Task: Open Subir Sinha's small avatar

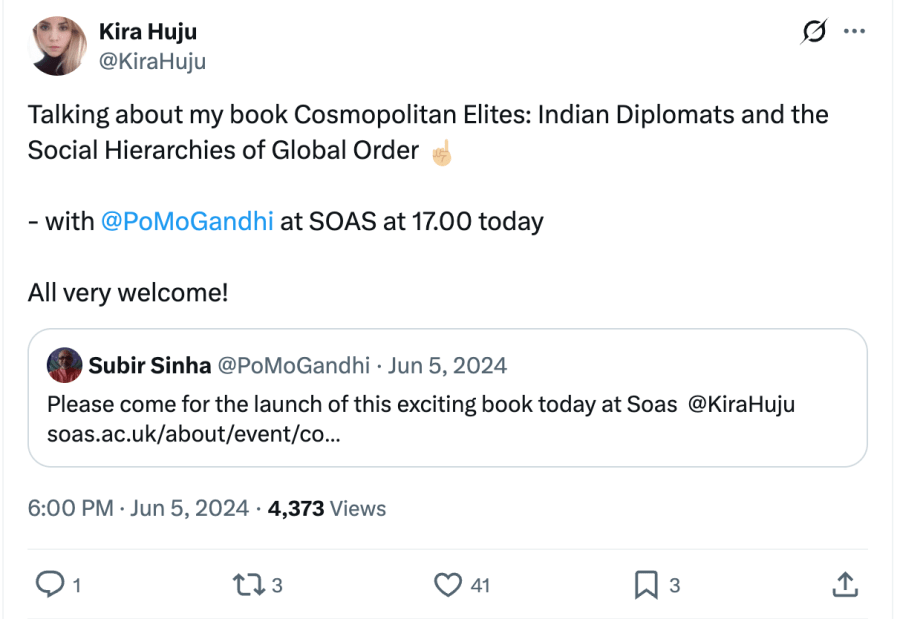Action: click(65, 365)
